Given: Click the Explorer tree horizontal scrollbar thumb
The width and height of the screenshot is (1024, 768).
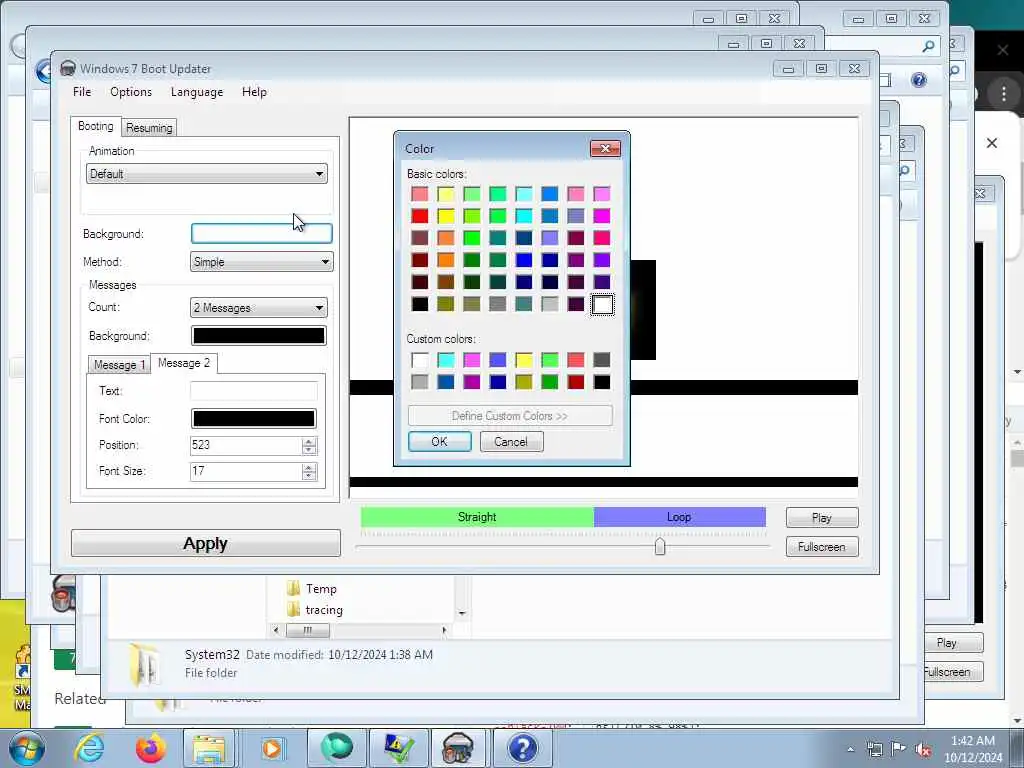Looking at the screenshot, I should click(308, 630).
